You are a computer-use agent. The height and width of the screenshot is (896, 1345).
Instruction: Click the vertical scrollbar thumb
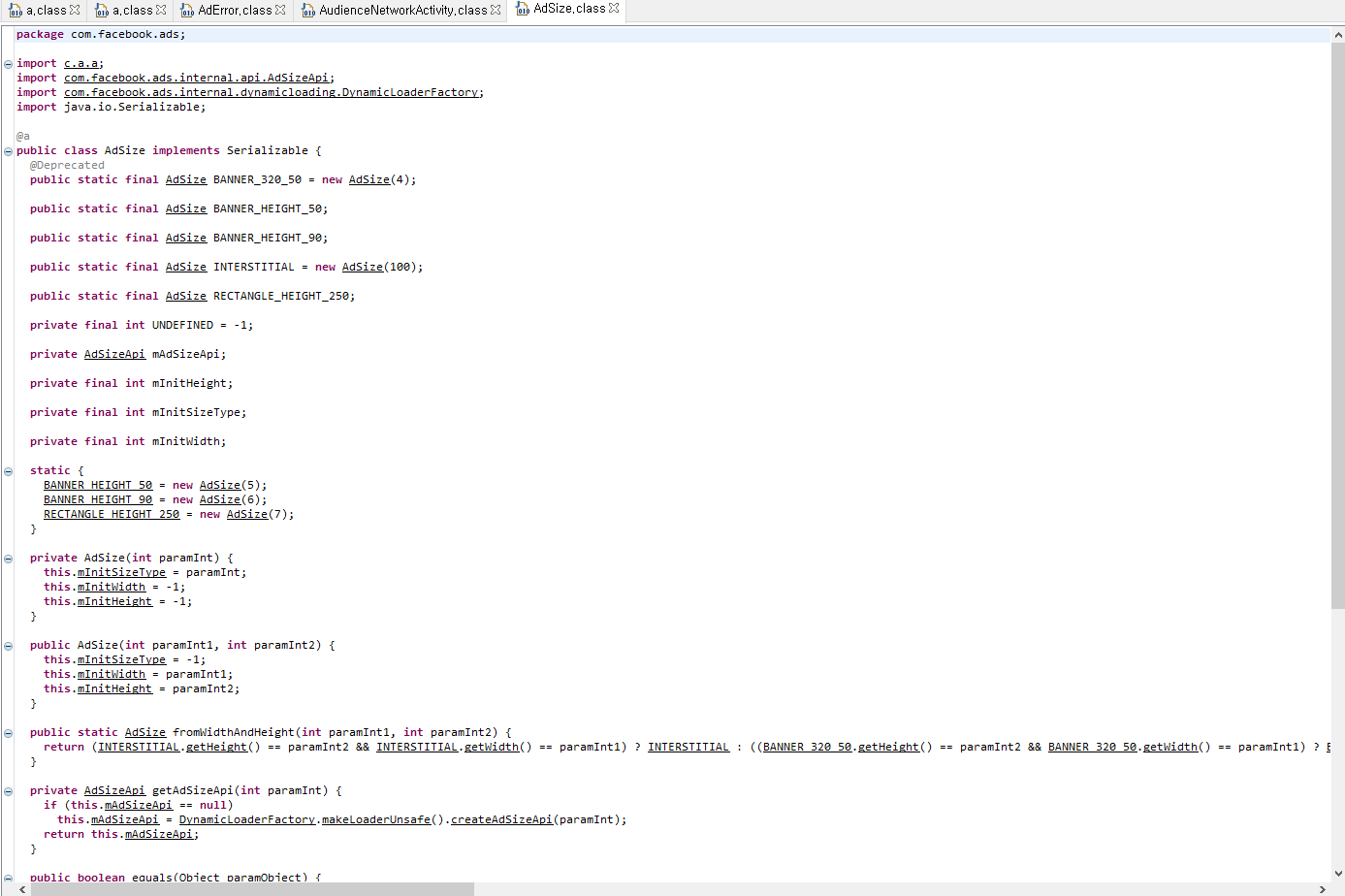[1338, 326]
